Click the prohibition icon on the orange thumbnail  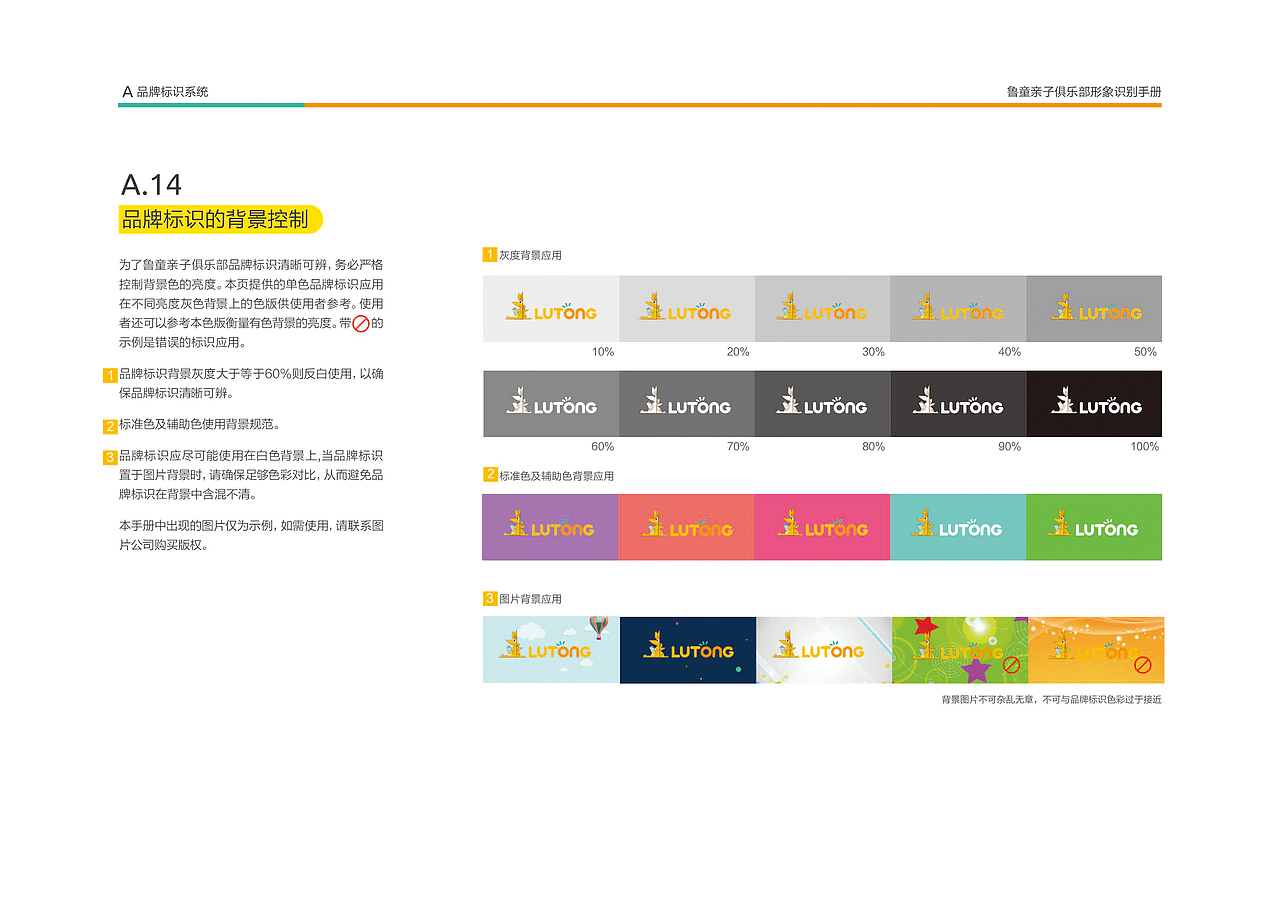[1143, 665]
